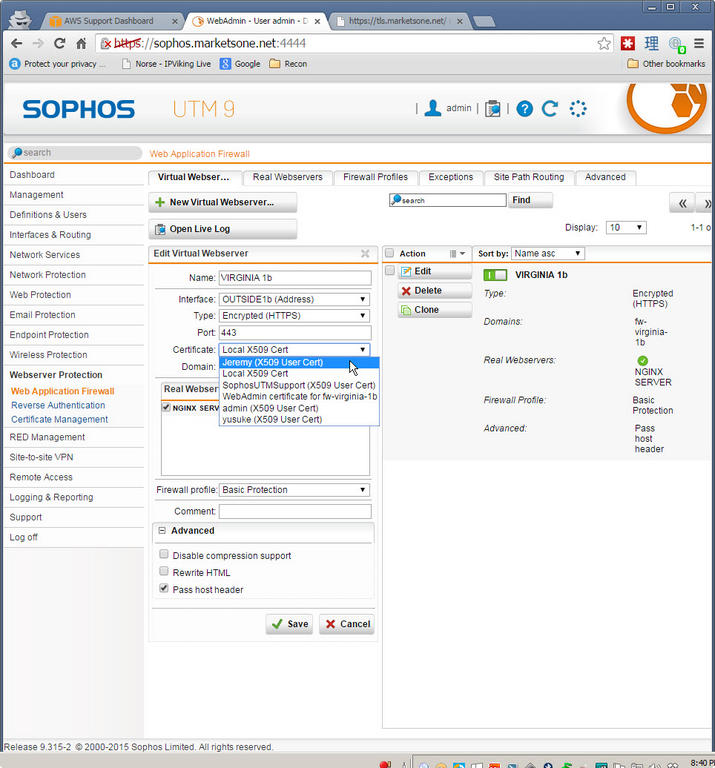Bookmark page with the star icon
The image size is (715, 768).
[x=604, y=44]
